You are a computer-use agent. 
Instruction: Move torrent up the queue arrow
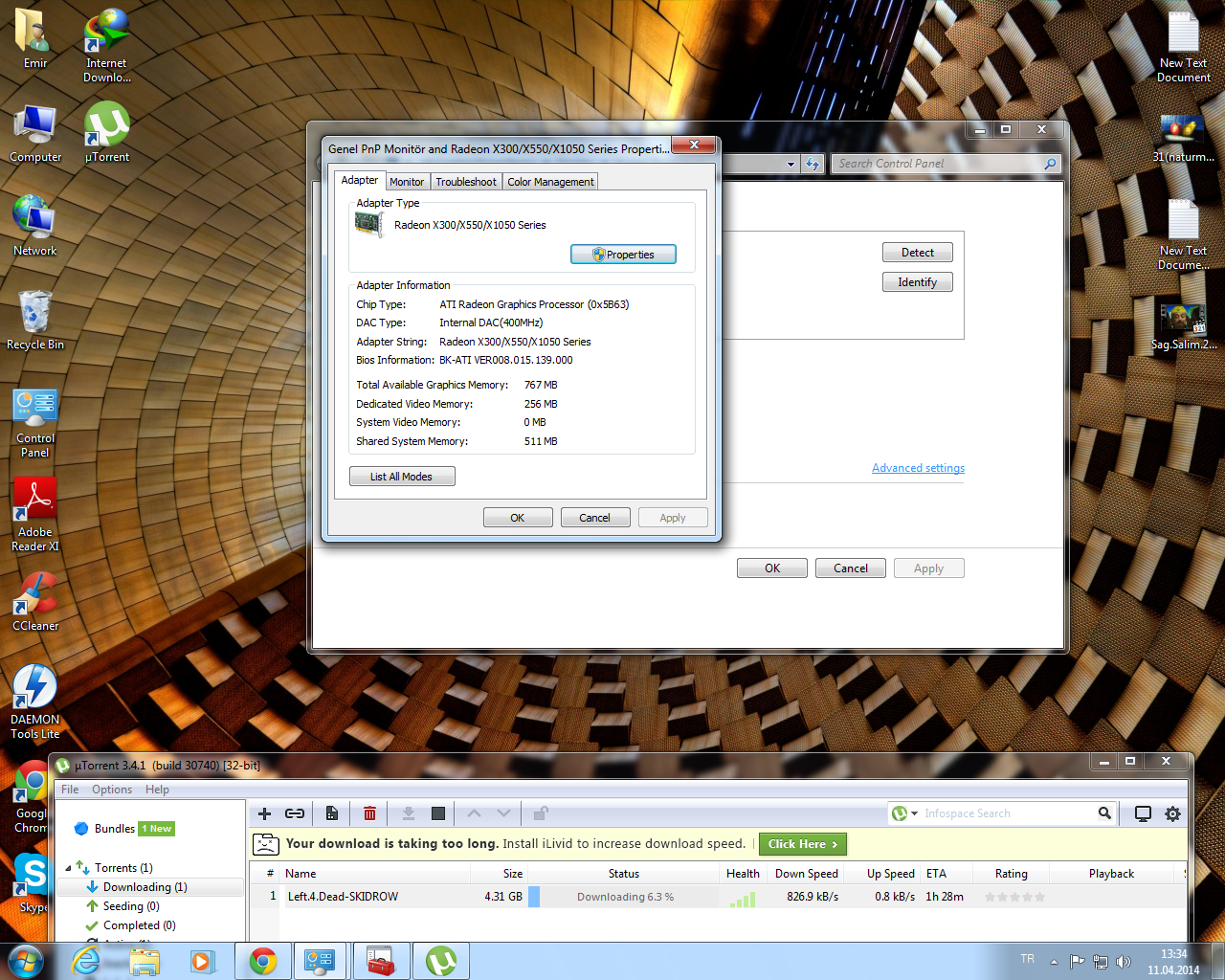pos(474,813)
